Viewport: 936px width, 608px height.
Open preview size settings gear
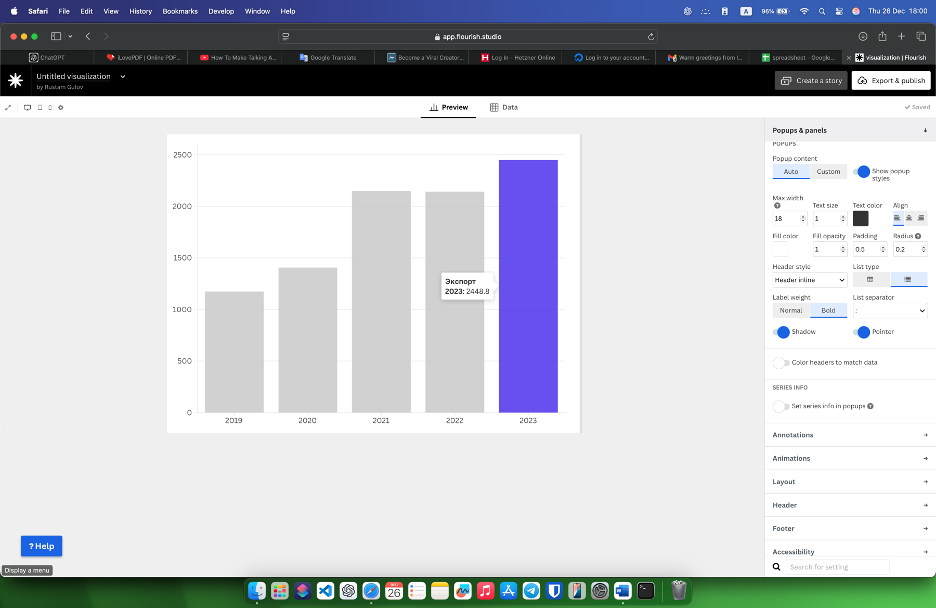pos(60,107)
